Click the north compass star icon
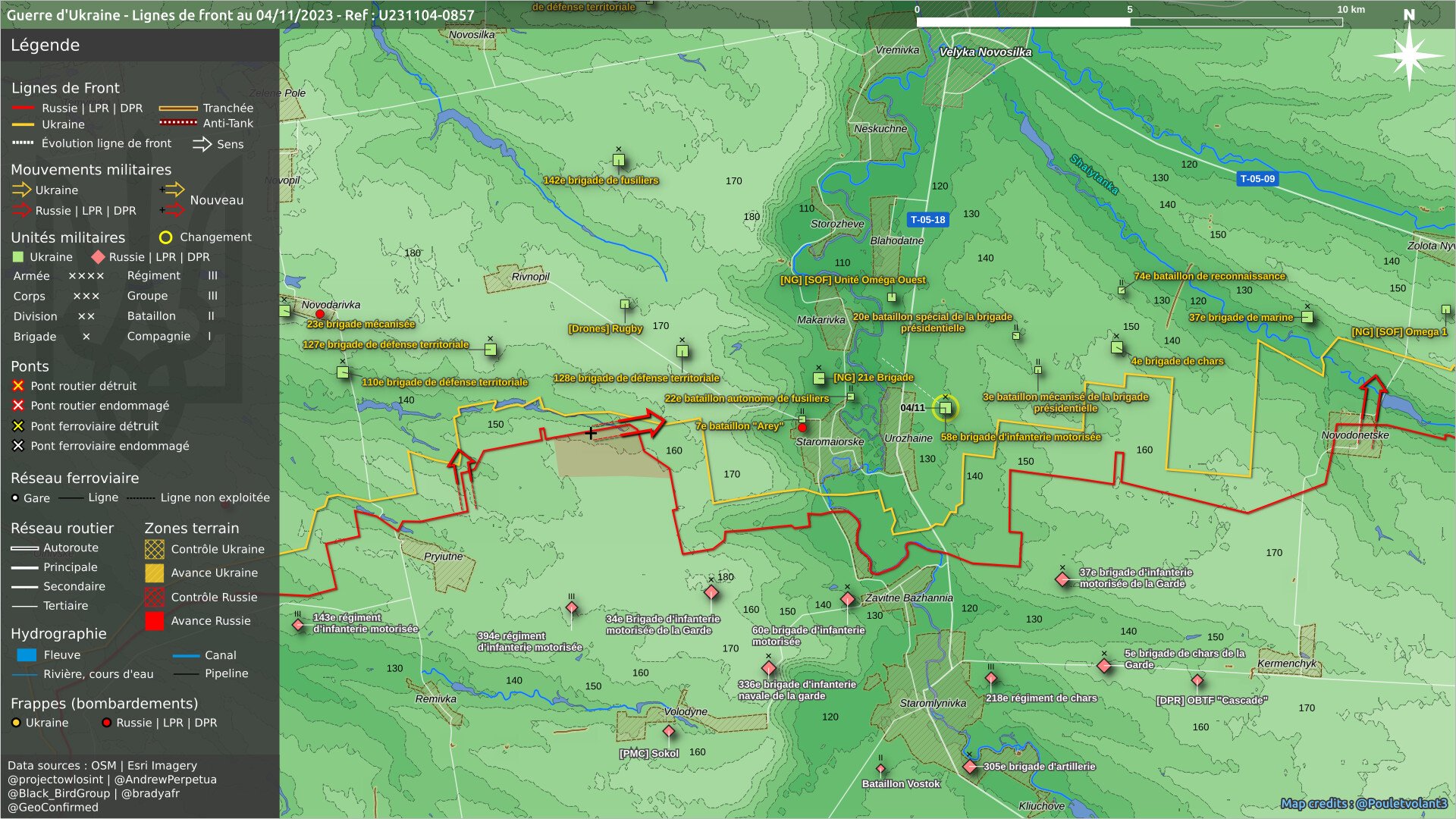This screenshot has height=819, width=1456. pos(1409,56)
